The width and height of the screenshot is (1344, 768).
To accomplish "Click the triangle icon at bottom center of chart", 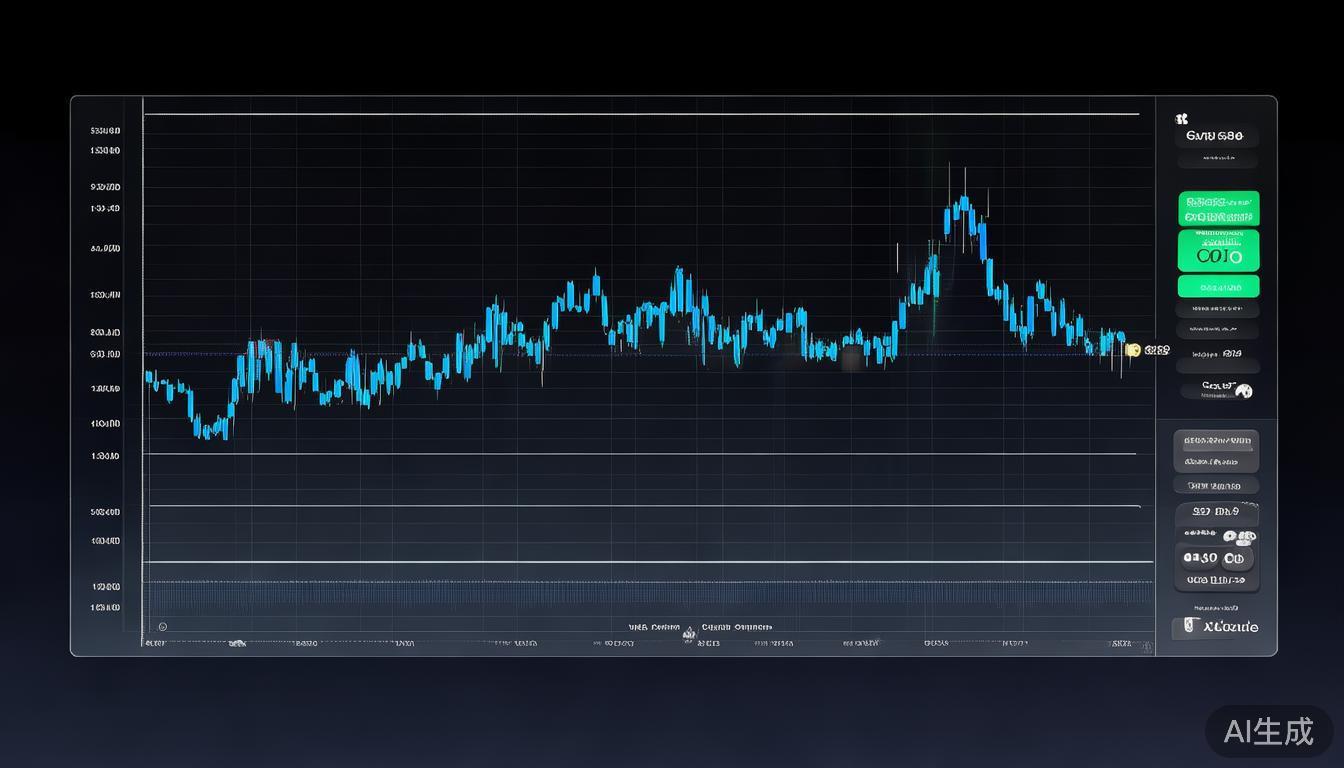I will [x=688, y=632].
